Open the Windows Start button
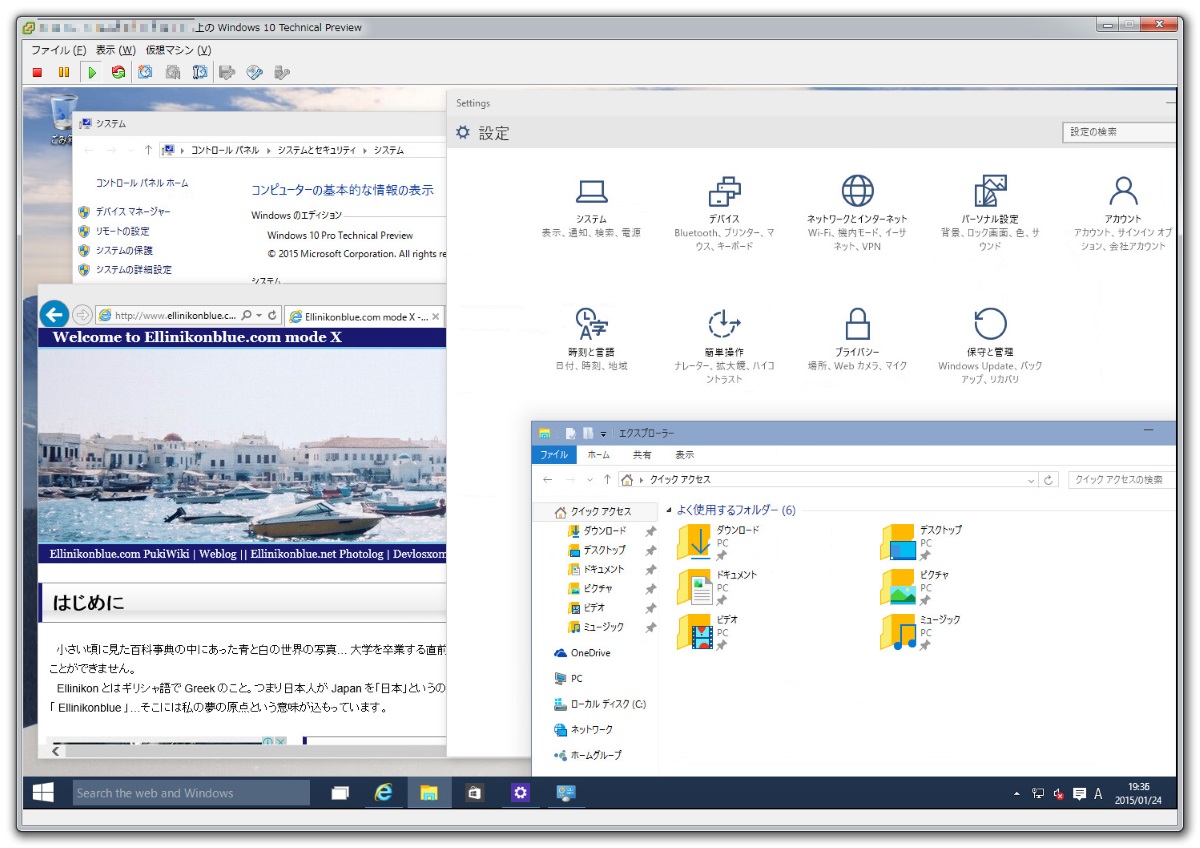 43,793
